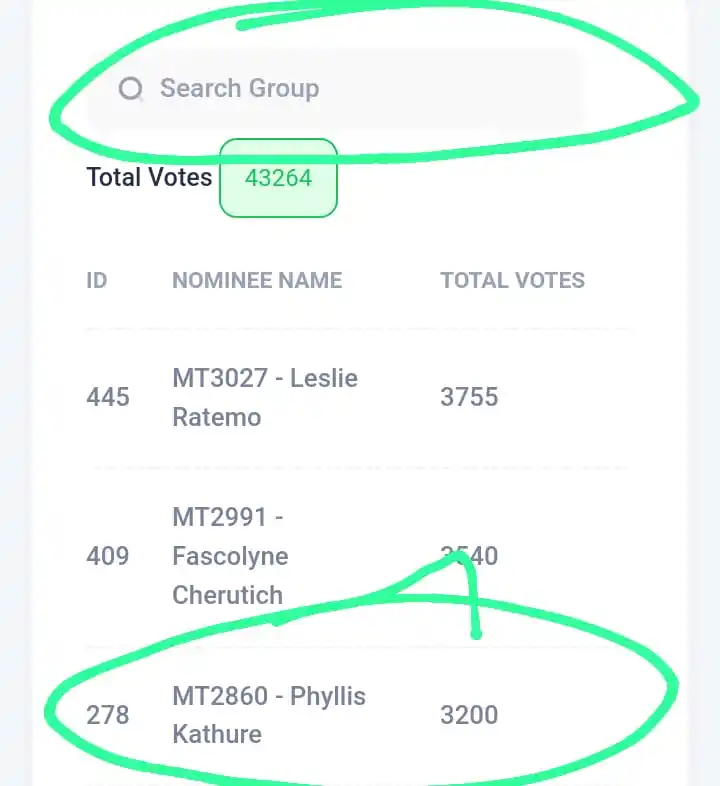Open MT2860 - Phyllis Kathure entry
Screen dimensions: 720x786
tap(269, 715)
